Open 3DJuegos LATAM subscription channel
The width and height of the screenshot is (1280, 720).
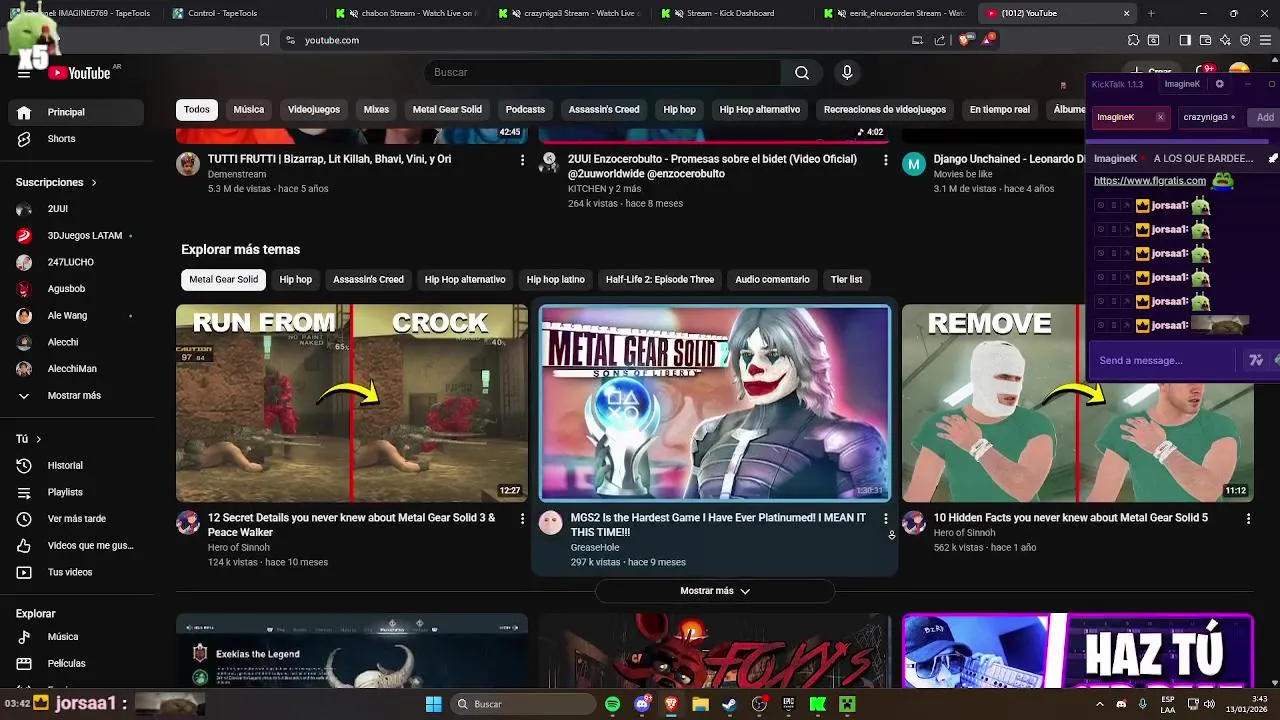[76, 236]
